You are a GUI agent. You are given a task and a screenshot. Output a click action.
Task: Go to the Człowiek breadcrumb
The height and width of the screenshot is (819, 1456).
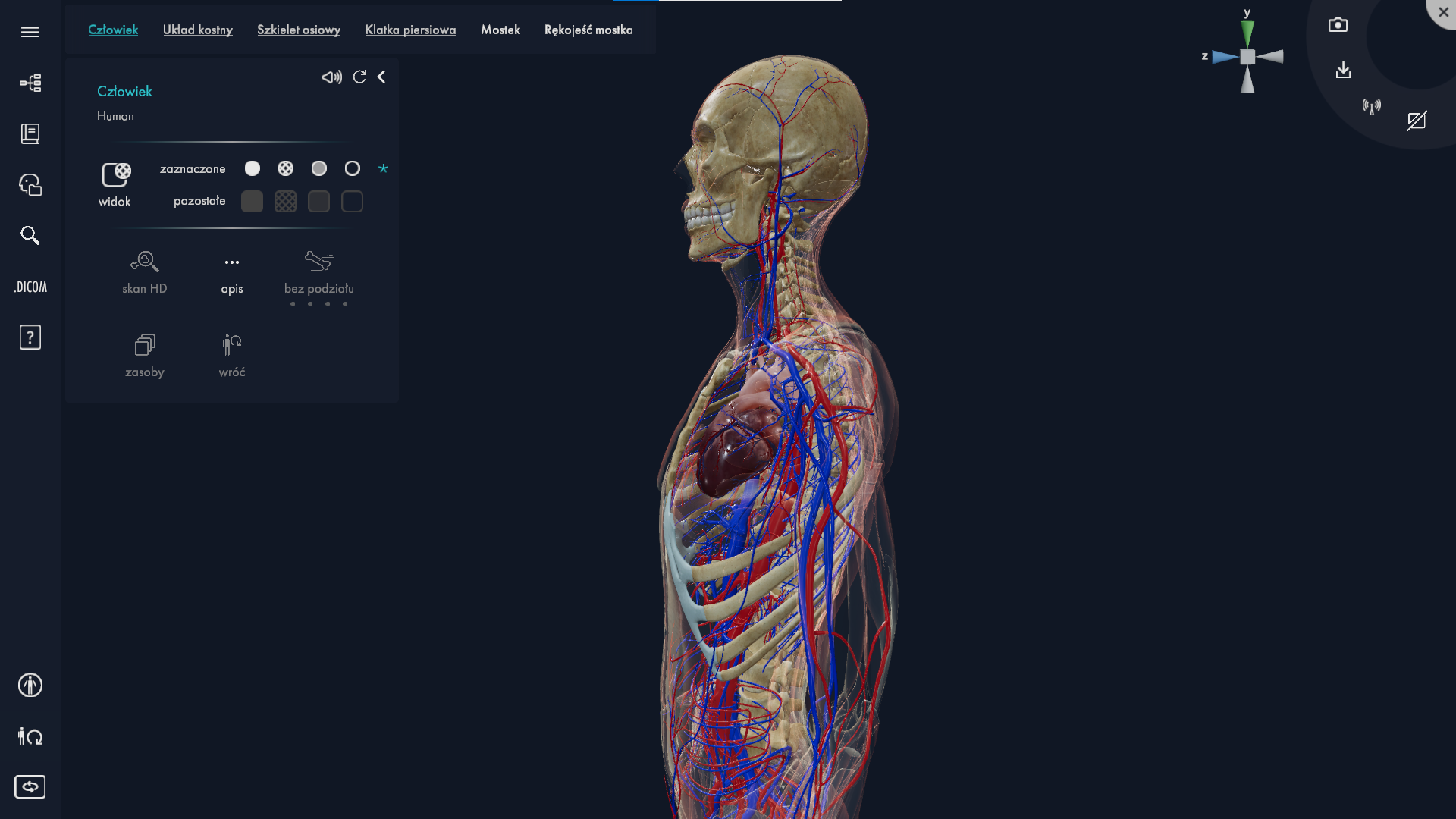coord(113,30)
